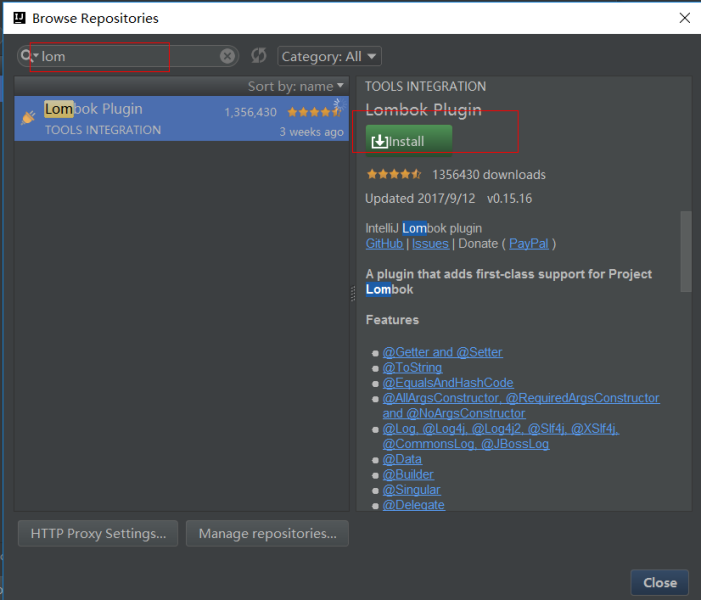Click '3 weeks ago' in plugin row
701x600 pixels.
click(x=312, y=132)
